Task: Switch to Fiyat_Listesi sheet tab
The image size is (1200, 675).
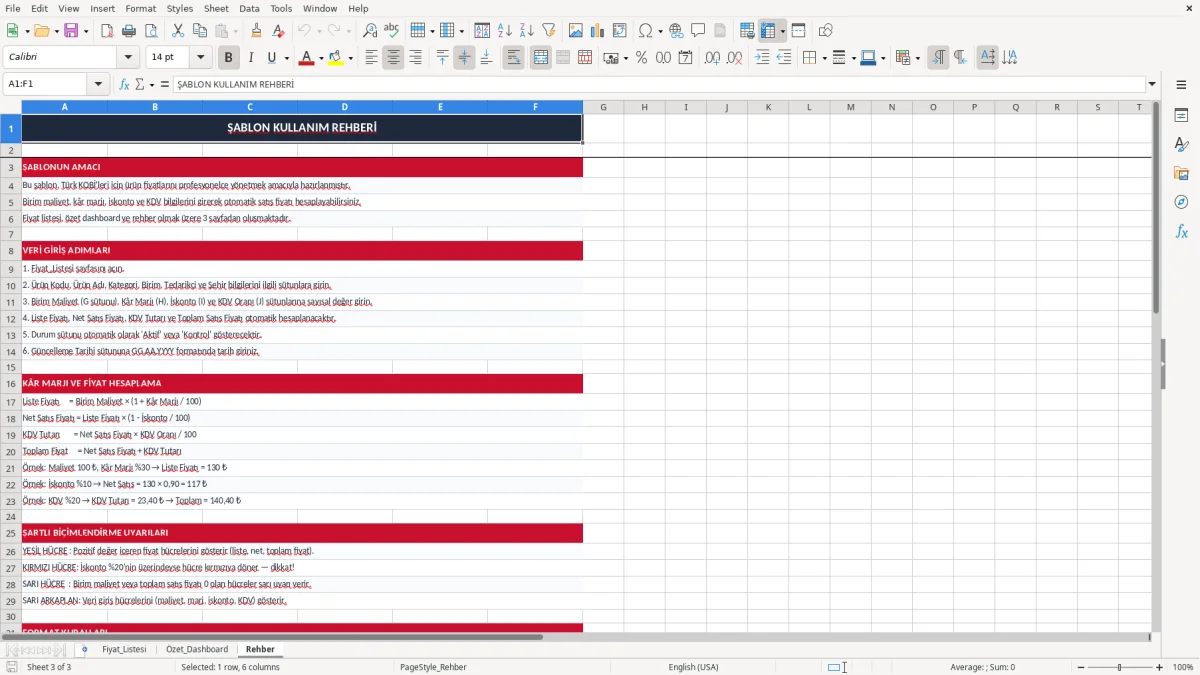Action: [124, 649]
